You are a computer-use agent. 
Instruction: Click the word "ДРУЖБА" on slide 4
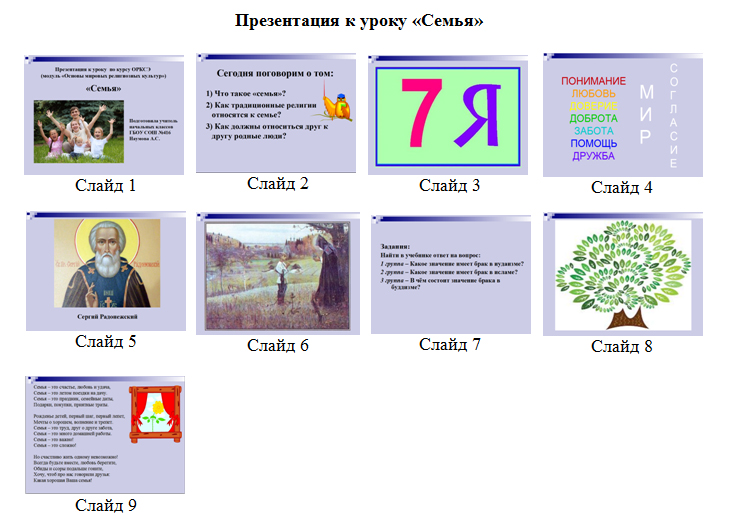[593, 156]
